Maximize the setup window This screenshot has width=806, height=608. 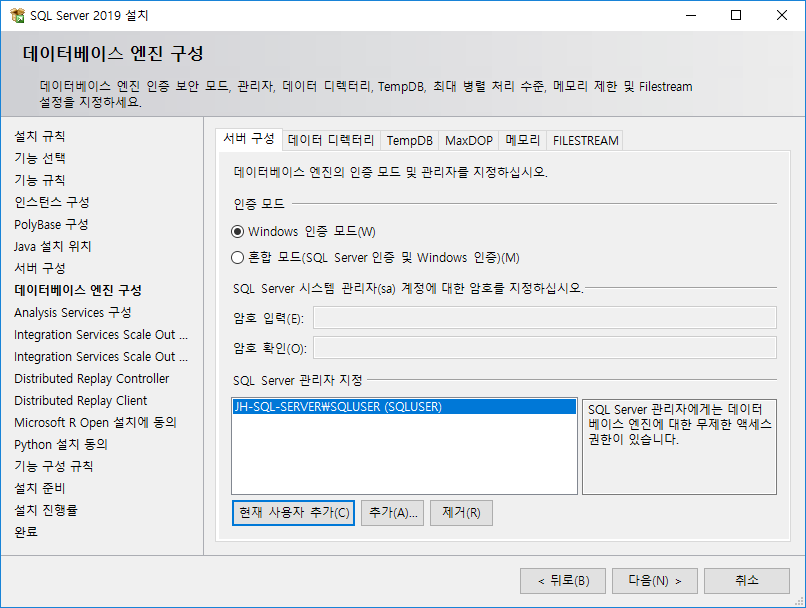click(736, 15)
